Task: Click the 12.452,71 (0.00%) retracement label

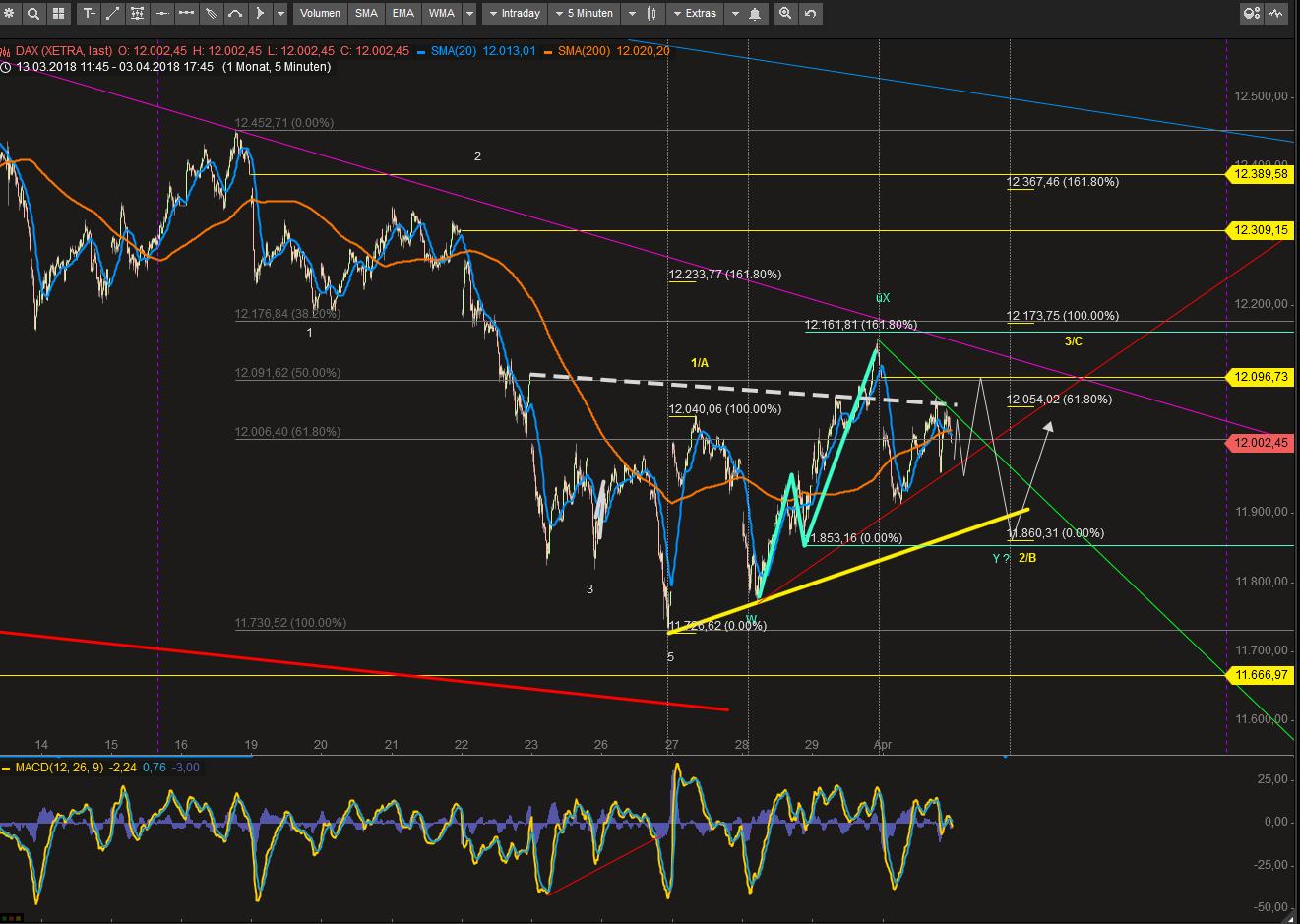Action: pyautogui.click(x=284, y=123)
